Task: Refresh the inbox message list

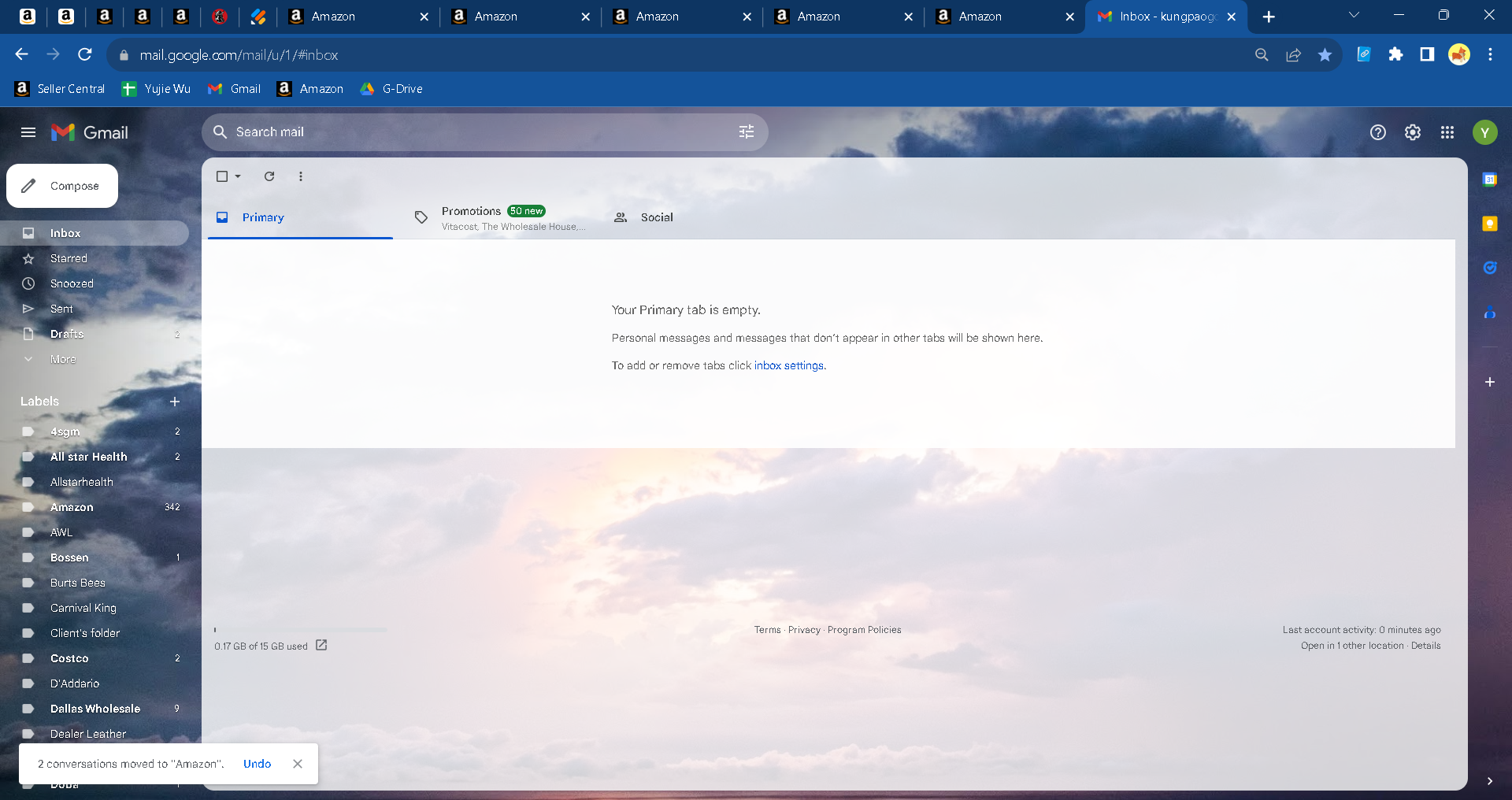Action: pyautogui.click(x=269, y=176)
